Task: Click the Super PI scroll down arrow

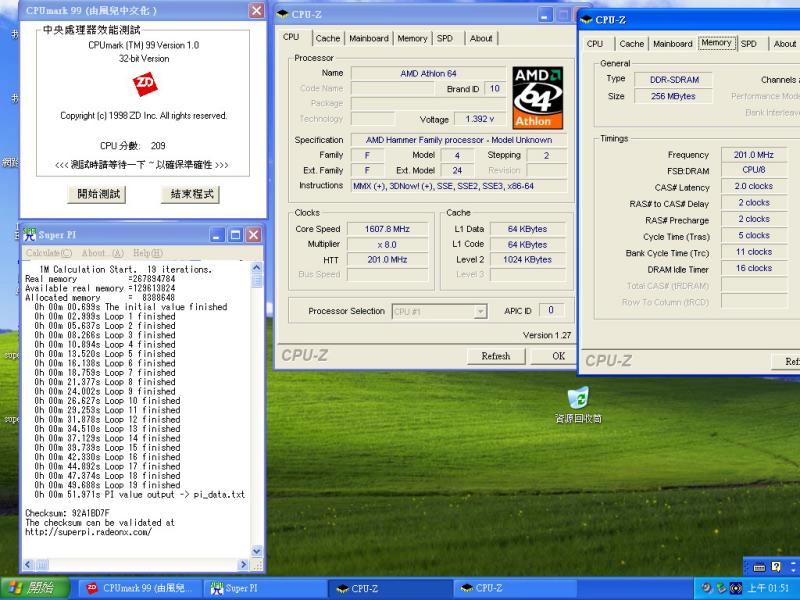Action: coord(257,551)
